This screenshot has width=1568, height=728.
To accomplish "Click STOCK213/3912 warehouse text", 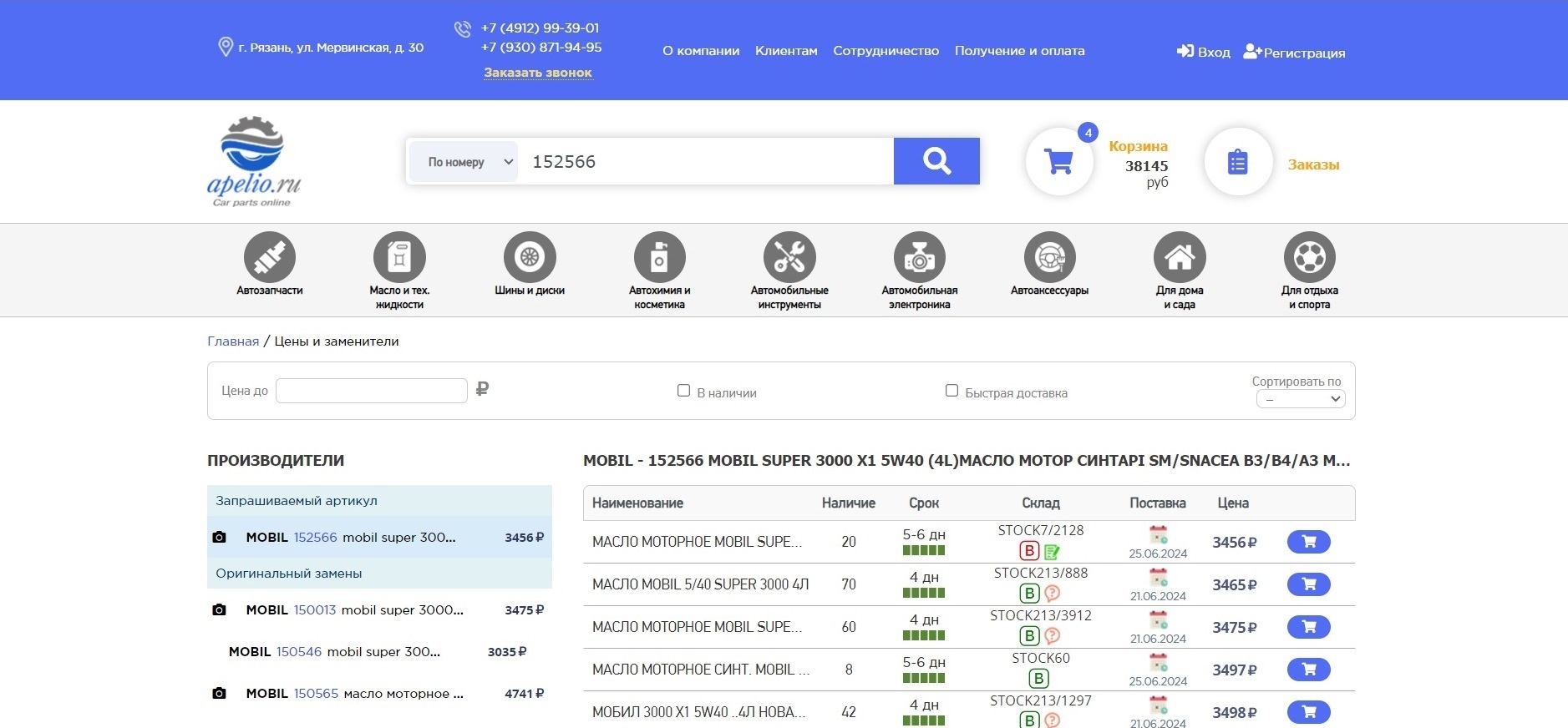I will click(1041, 615).
